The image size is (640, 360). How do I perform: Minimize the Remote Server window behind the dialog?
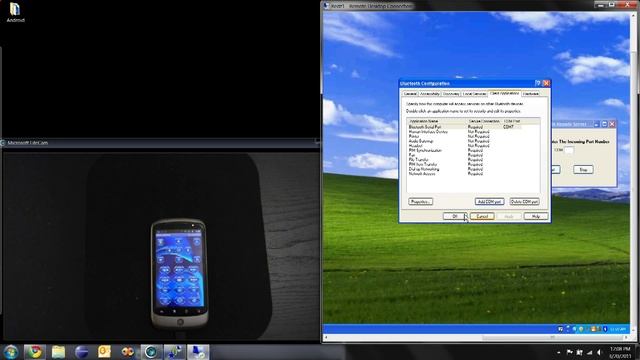(597, 124)
